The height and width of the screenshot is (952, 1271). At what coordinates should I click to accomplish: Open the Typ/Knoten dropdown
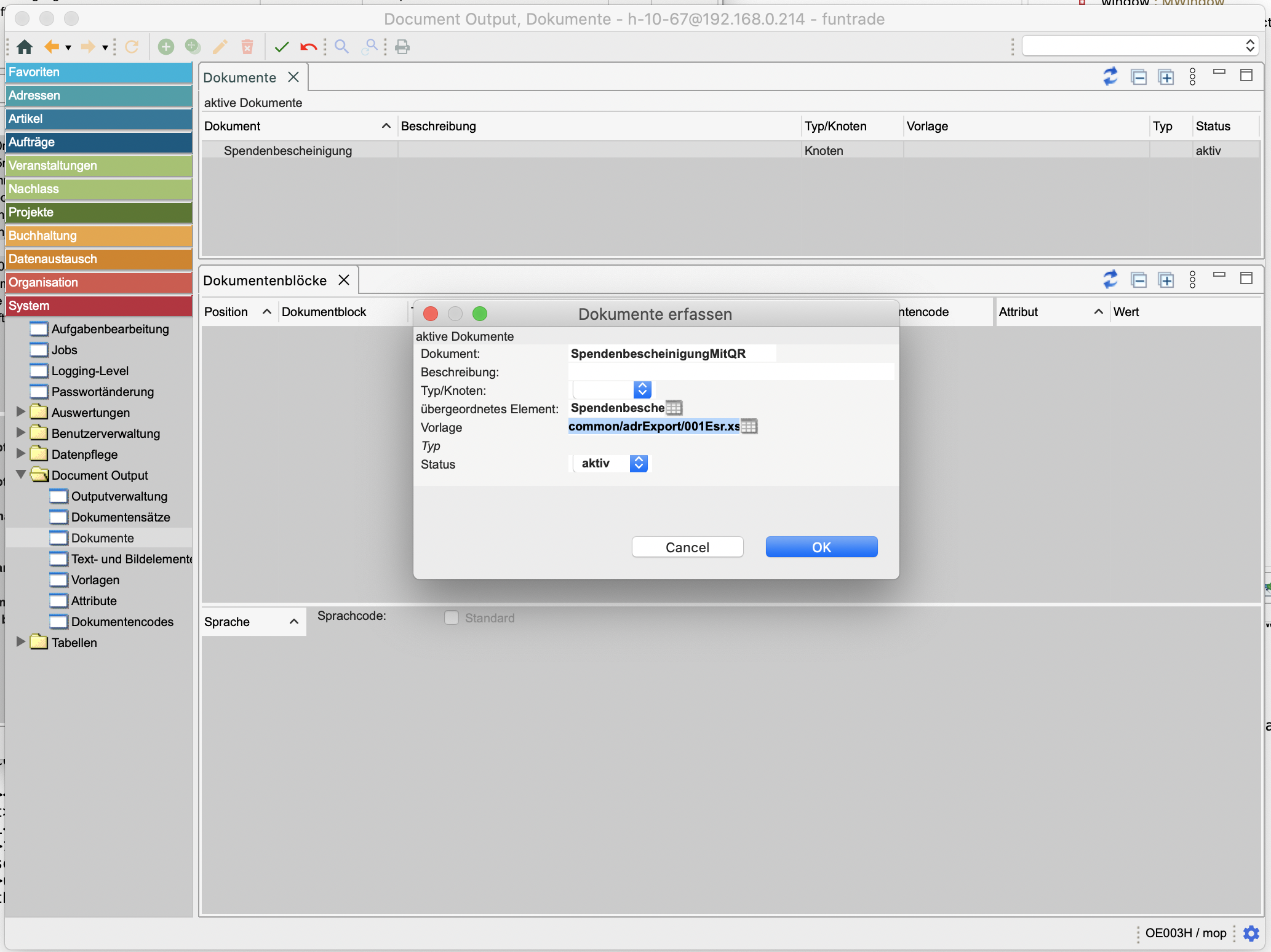click(x=642, y=389)
